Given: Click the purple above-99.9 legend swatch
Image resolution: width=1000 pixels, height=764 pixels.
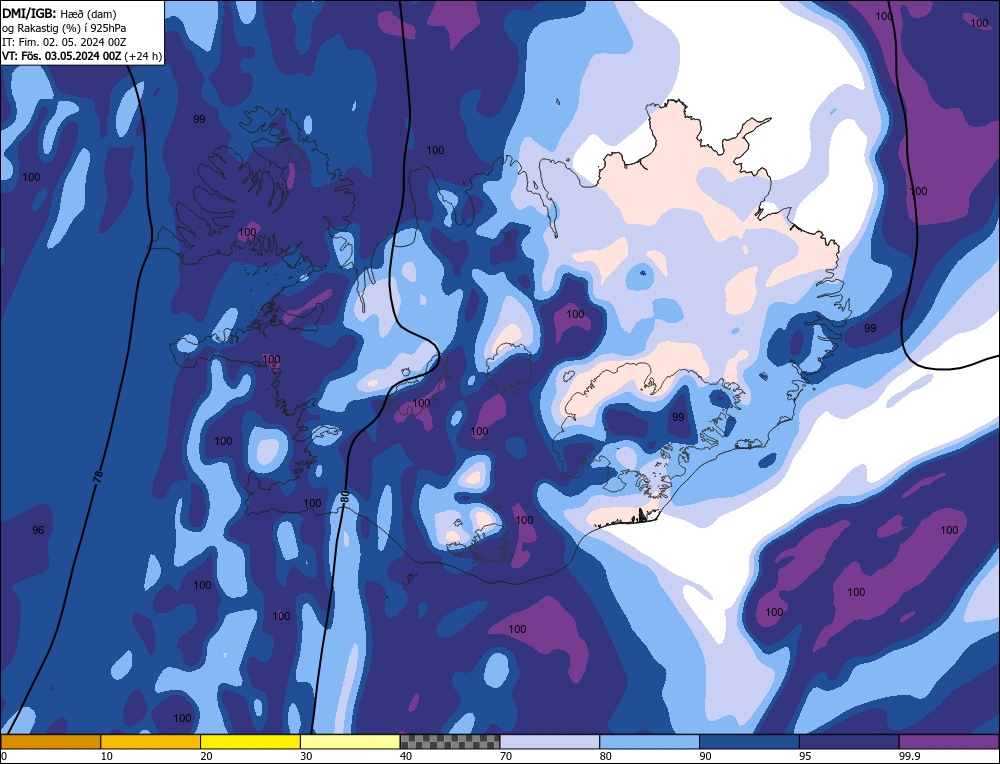Looking at the screenshot, I should [x=949, y=742].
